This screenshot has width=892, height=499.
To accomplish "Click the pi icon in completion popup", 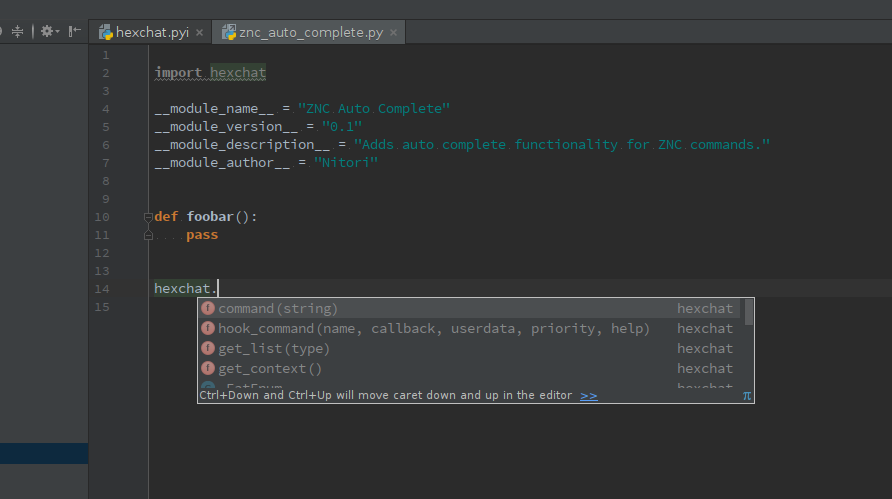I will (x=746, y=396).
